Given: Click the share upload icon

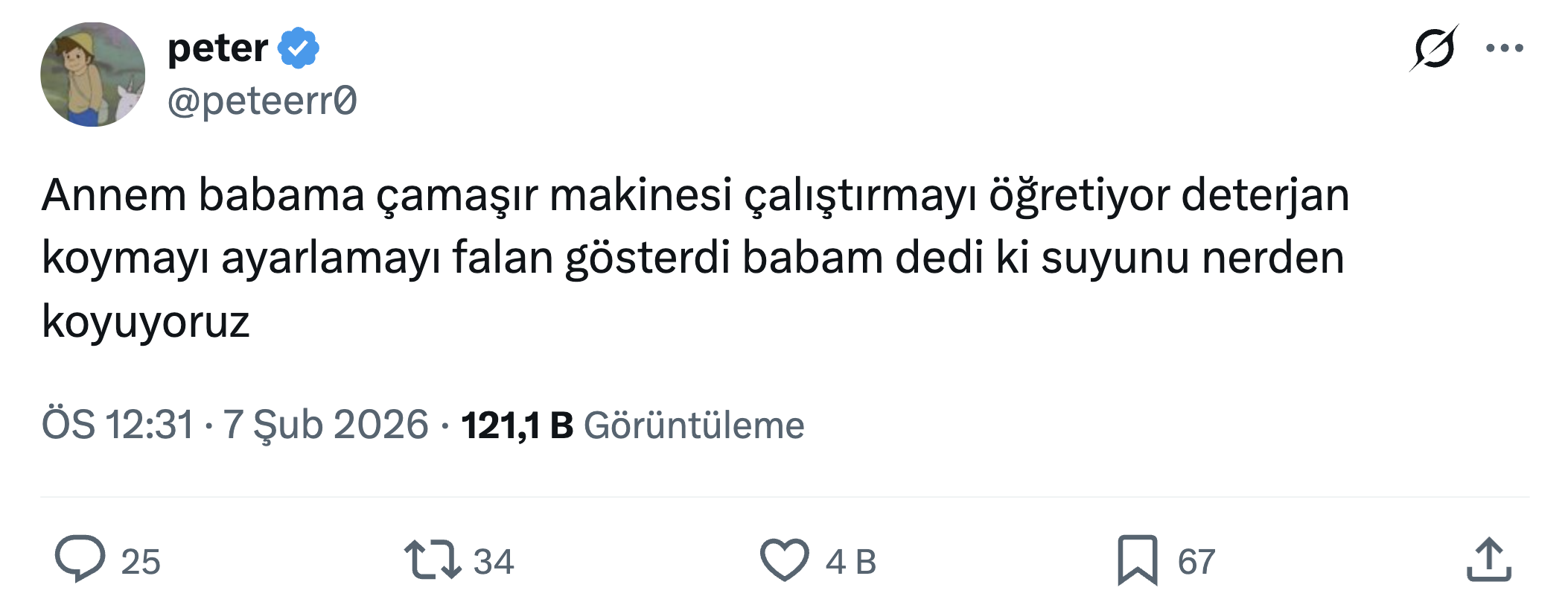Looking at the screenshot, I should pos(1488,560).
